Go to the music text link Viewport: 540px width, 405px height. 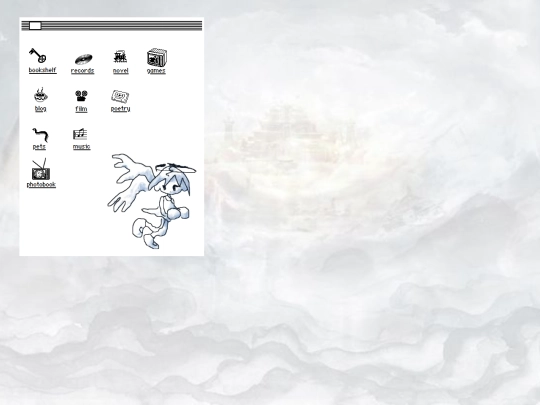click(x=82, y=147)
